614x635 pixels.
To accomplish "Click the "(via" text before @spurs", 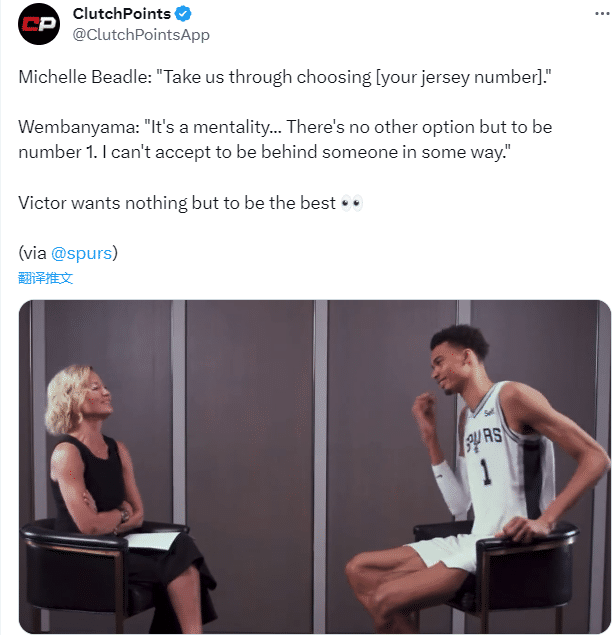I will [x=33, y=253].
